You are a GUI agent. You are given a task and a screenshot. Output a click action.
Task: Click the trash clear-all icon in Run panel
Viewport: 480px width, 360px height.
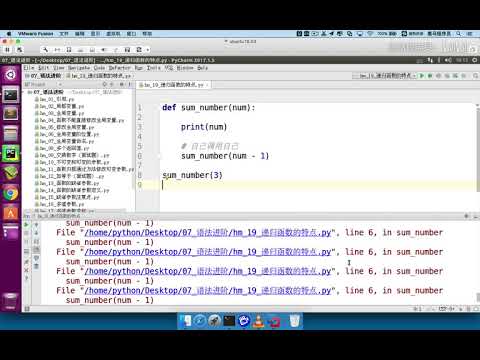pos(36,266)
